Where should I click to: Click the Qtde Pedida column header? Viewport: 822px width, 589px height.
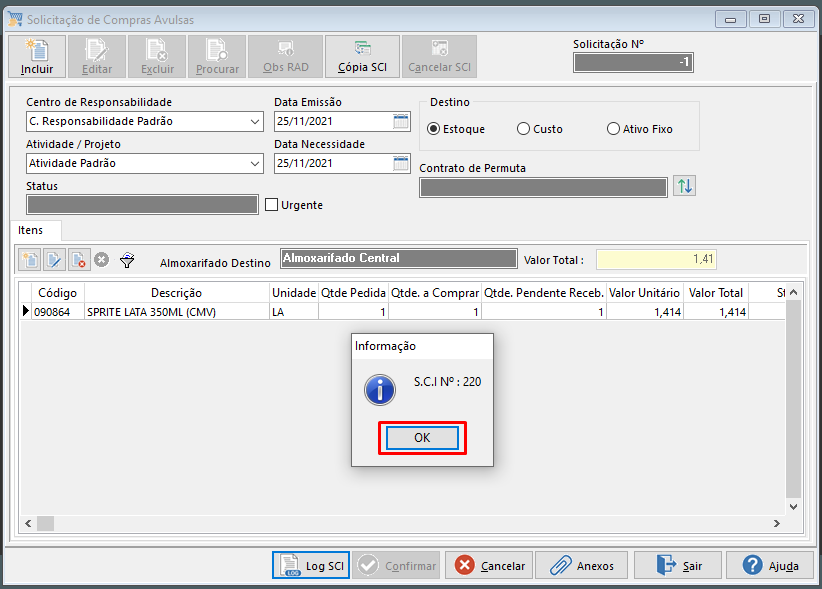click(x=353, y=293)
